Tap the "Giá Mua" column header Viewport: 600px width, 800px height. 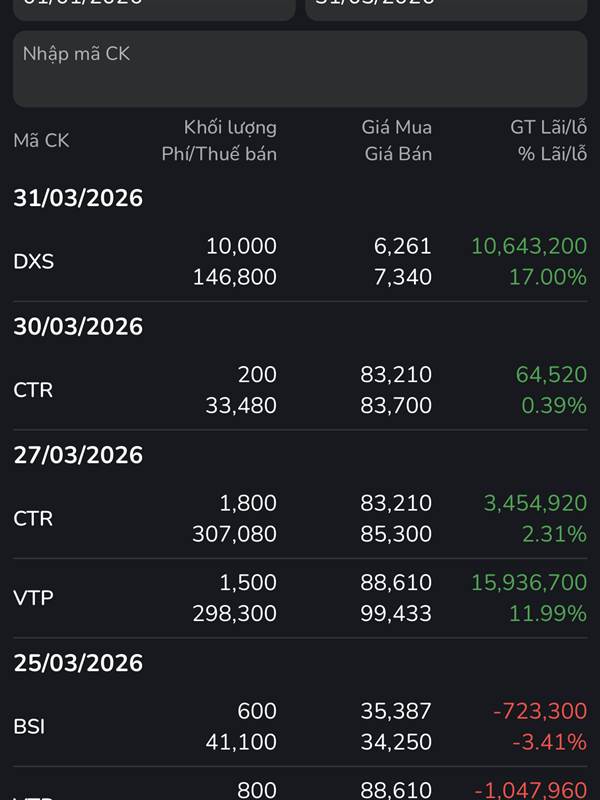tap(397, 128)
